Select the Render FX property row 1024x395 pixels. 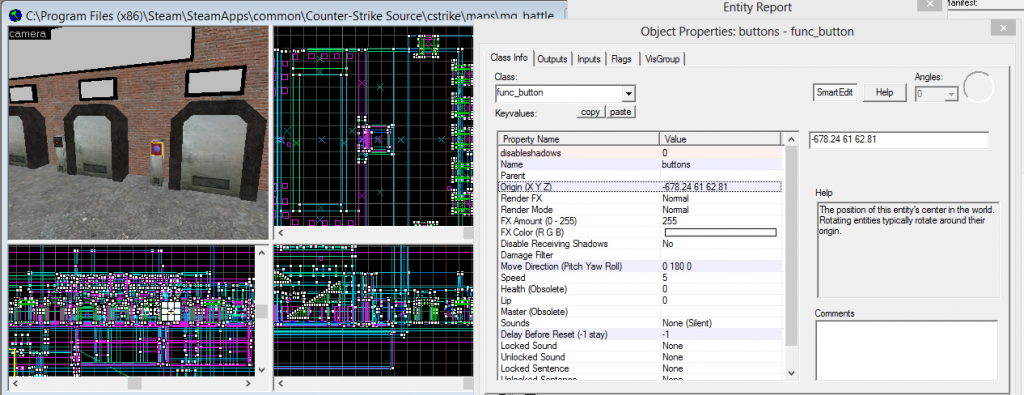pos(639,198)
